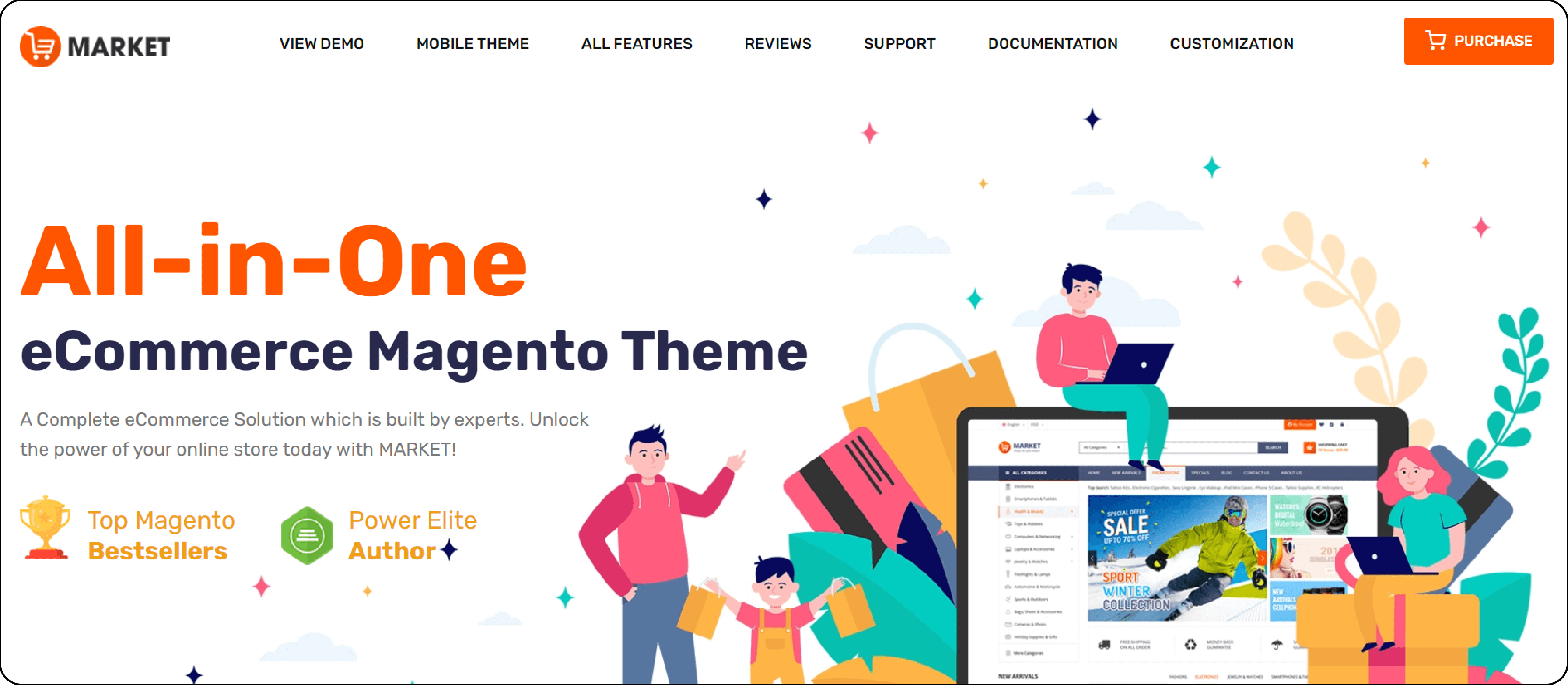Click the MARKET logo in the header

tap(95, 46)
